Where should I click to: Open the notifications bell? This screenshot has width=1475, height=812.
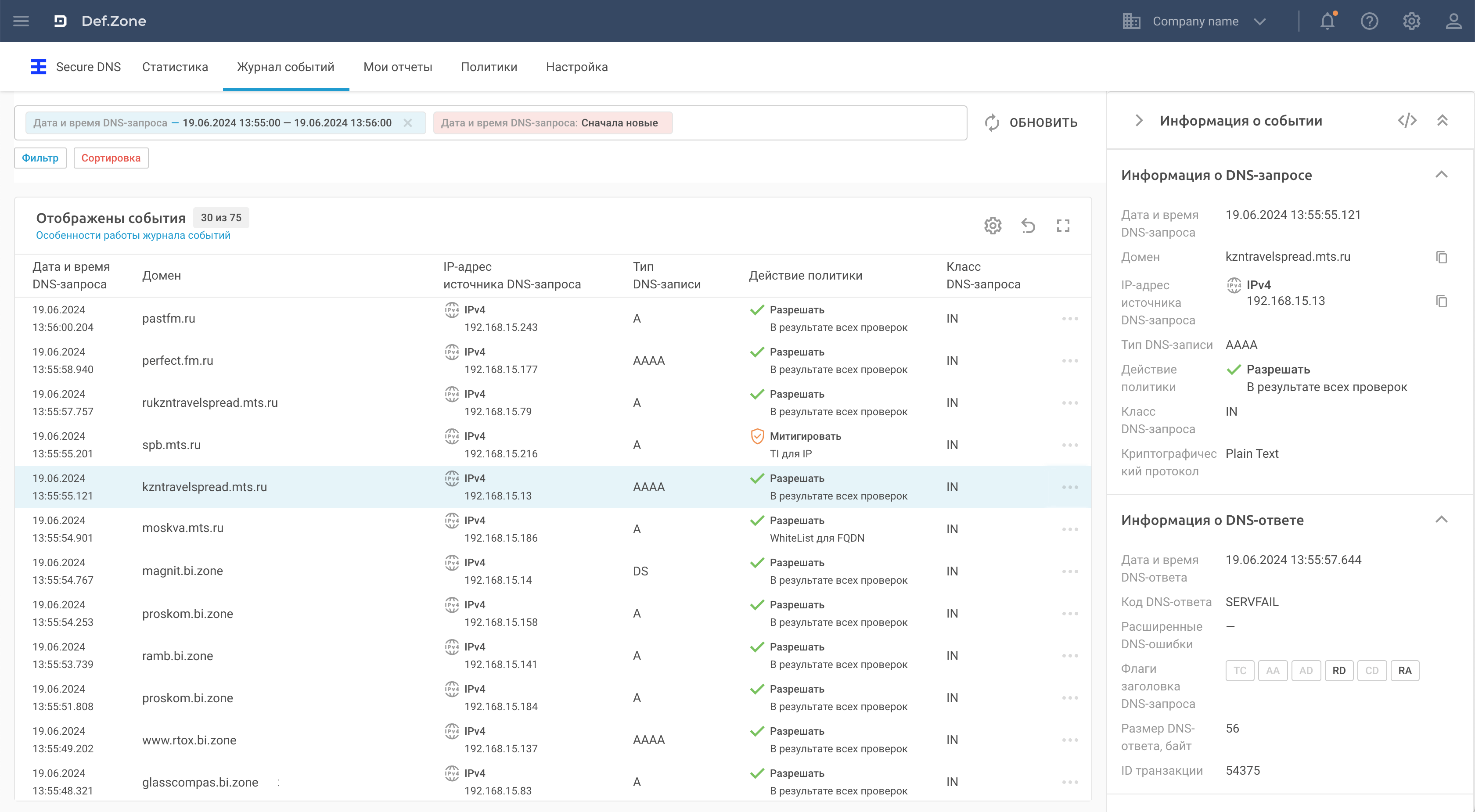click(x=1327, y=21)
